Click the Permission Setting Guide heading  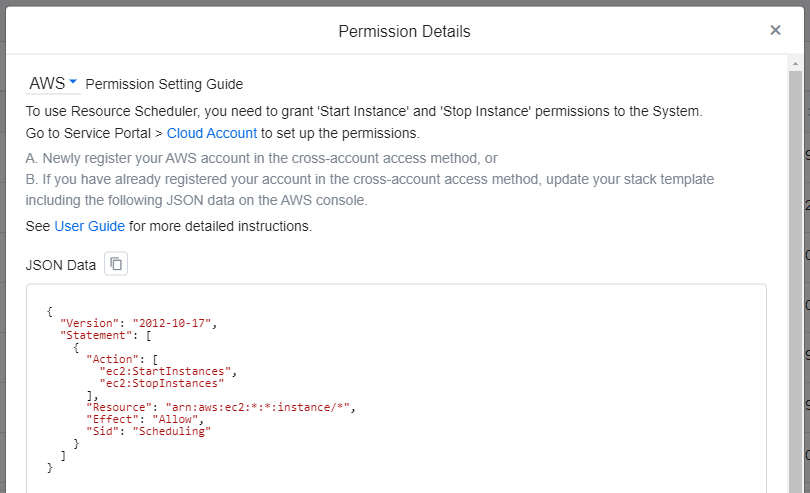(164, 84)
